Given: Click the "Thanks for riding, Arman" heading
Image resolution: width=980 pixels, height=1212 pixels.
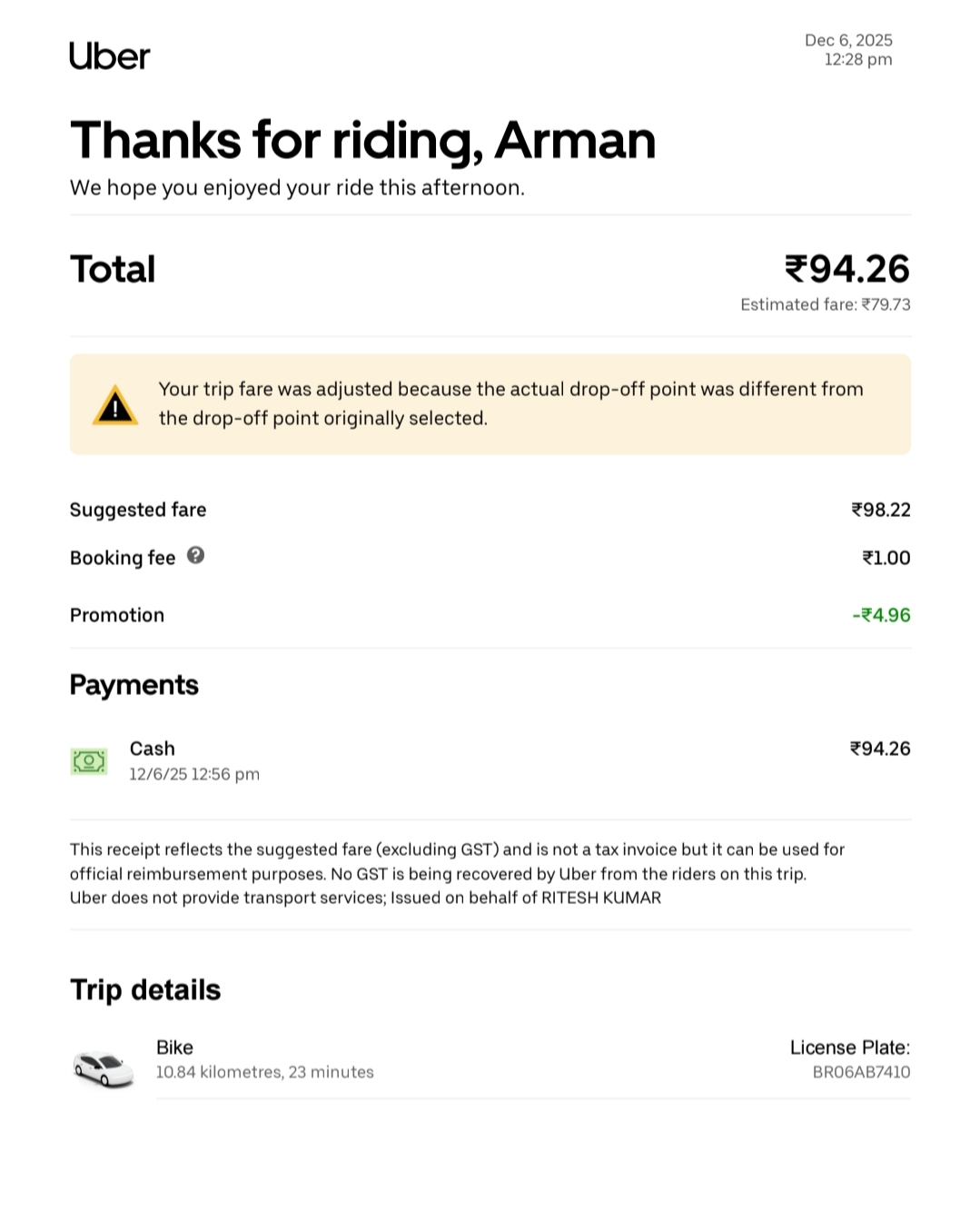Looking at the screenshot, I should [x=362, y=140].
